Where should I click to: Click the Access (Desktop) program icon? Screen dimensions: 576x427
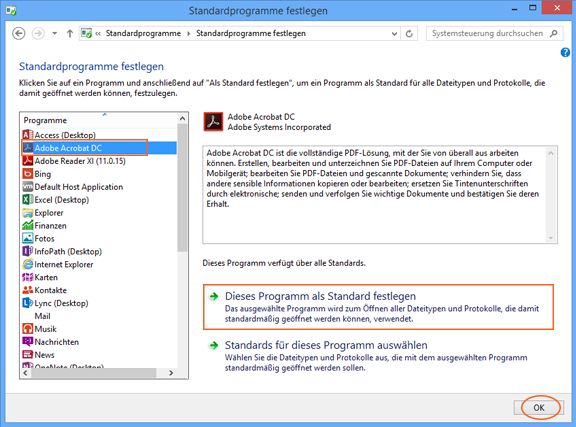28,135
